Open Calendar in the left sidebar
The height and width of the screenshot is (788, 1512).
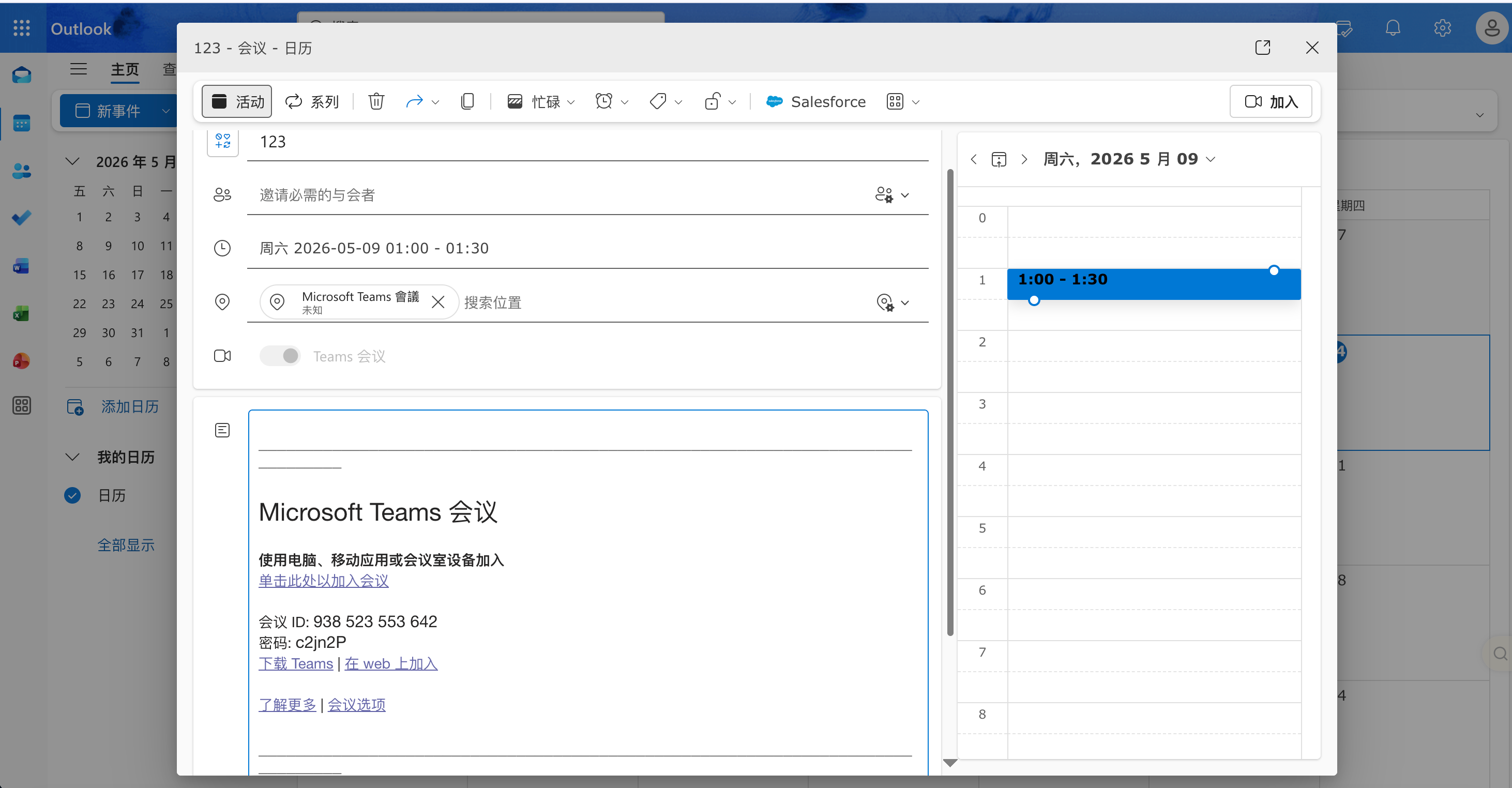(22, 123)
